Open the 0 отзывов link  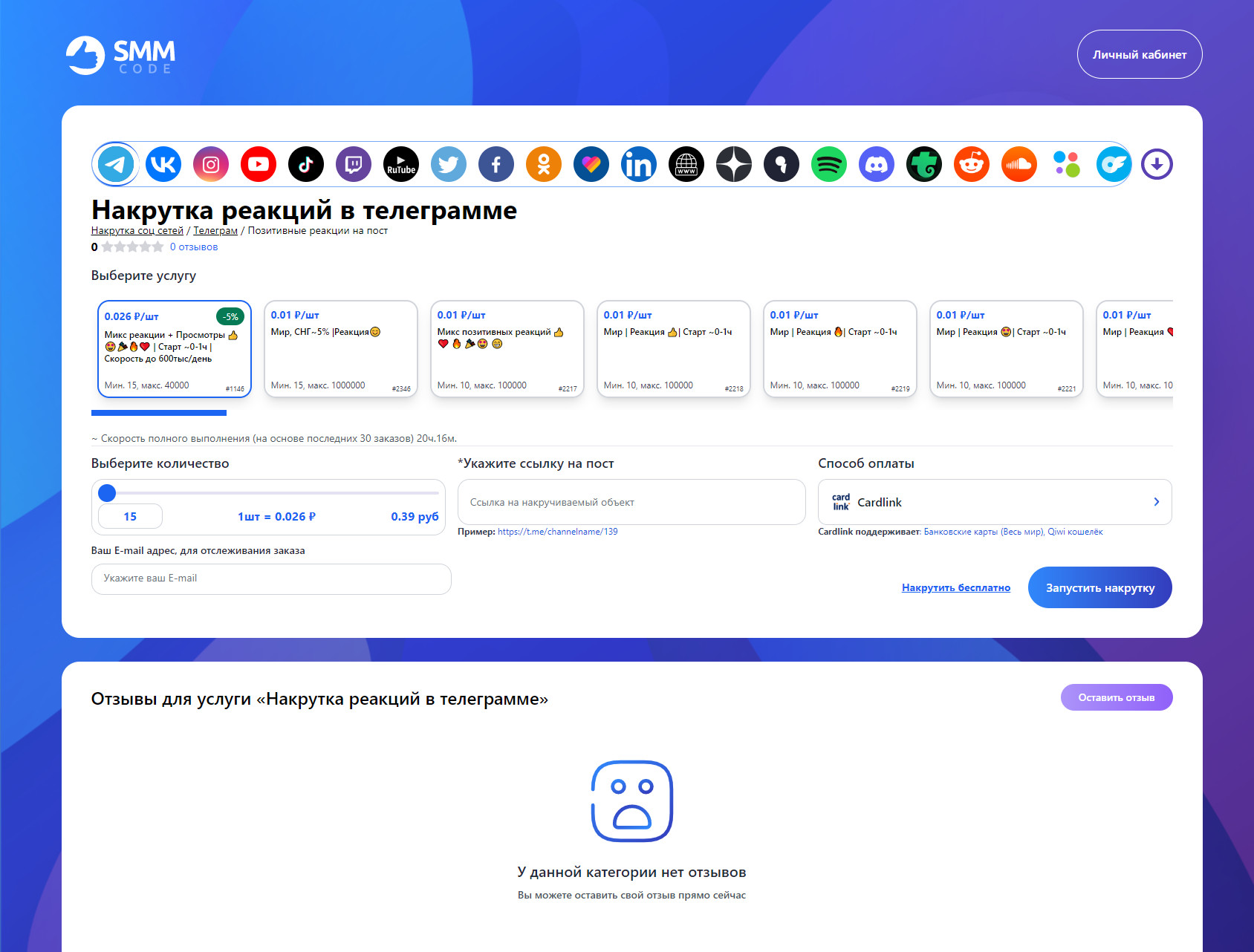click(193, 247)
